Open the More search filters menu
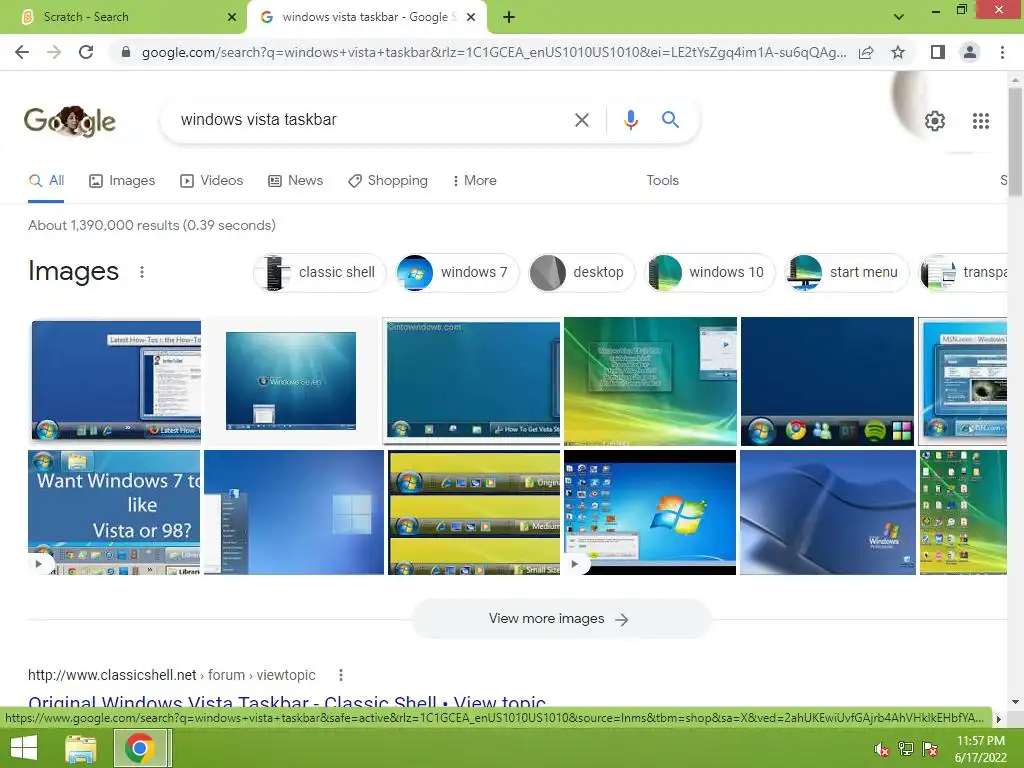Image resolution: width=1024 pixels, height=768 pixels. [x=475, y=181]
